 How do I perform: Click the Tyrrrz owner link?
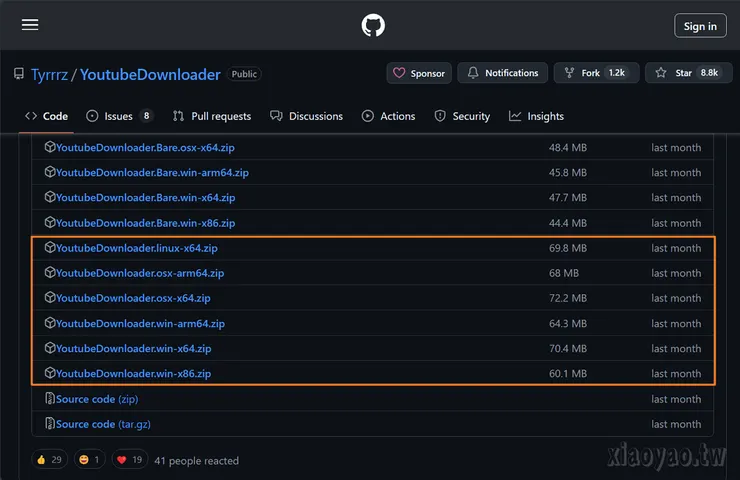pyautogui.click(x=48, y=75)
